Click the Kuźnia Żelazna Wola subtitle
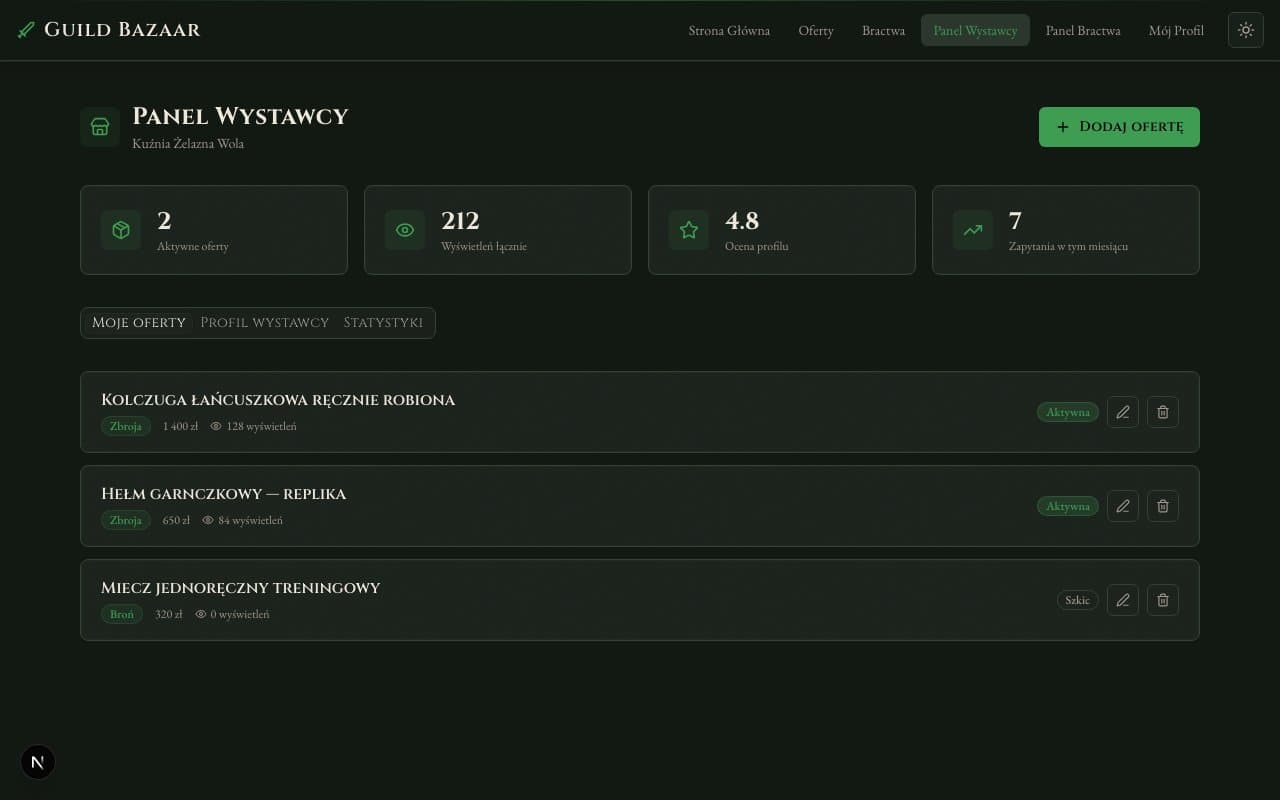 188,144
